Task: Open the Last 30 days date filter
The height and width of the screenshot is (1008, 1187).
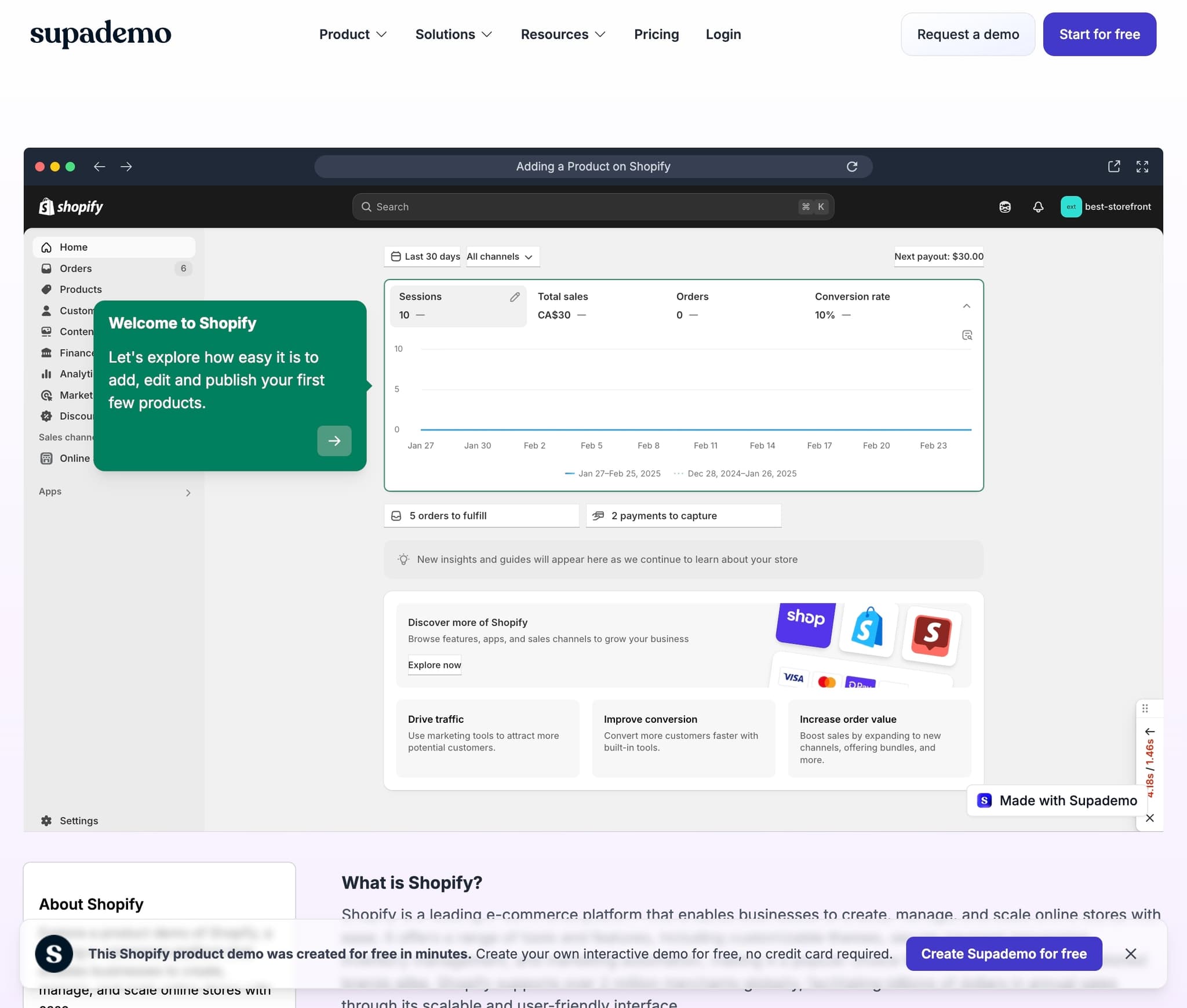Action: 422,256
